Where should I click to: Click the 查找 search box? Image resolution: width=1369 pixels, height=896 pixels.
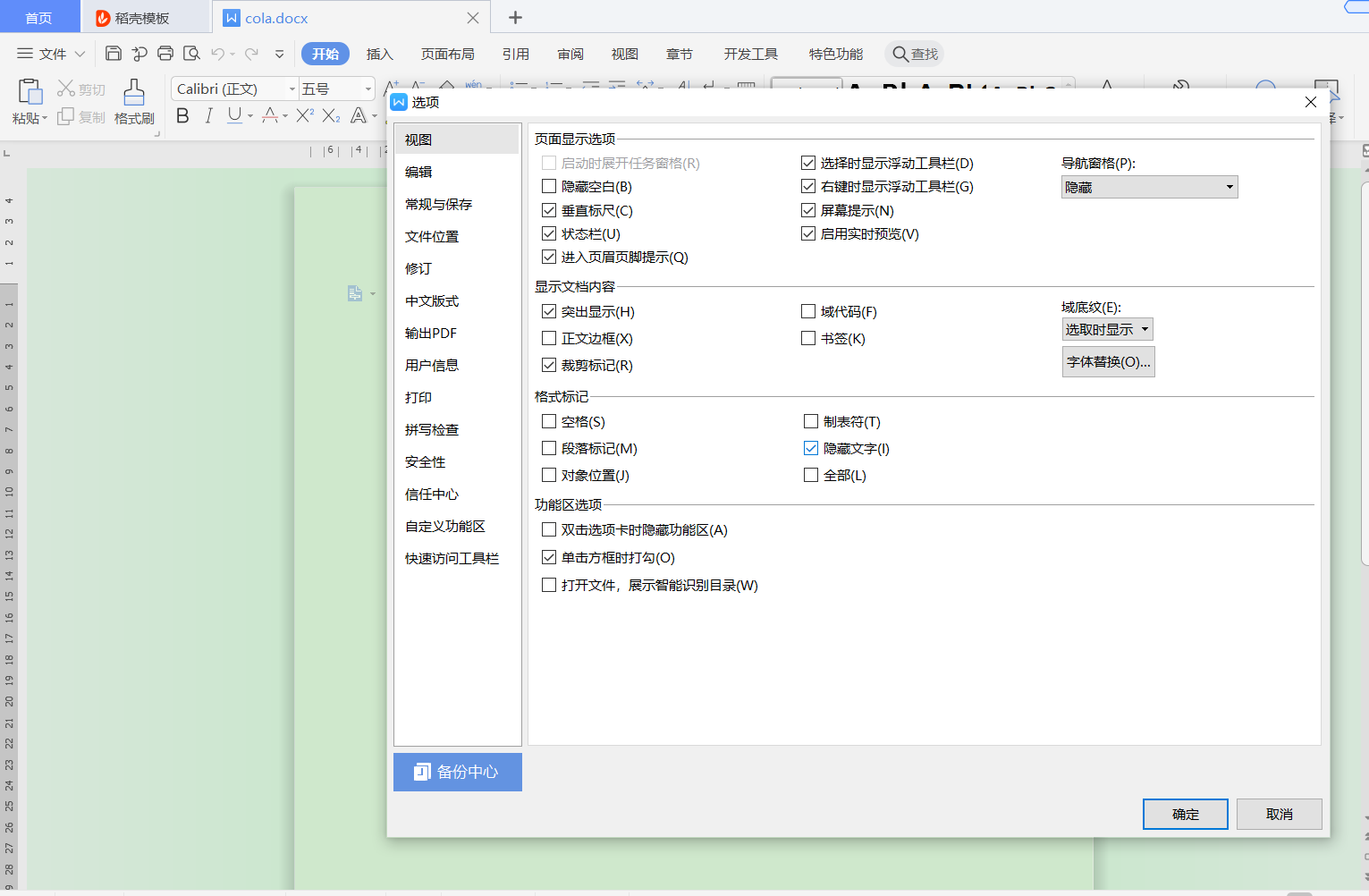(x=915, y=55)
